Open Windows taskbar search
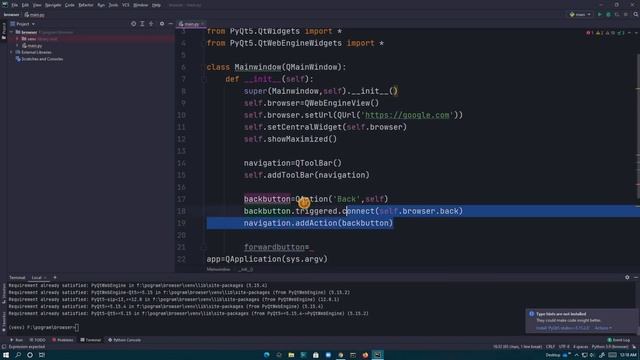640x360 pixels. pyautogui.click(x=18, y=355)
